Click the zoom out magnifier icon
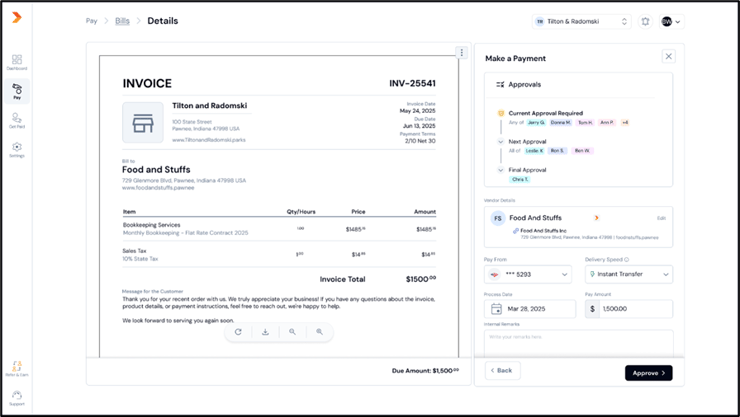 point(292,332)
